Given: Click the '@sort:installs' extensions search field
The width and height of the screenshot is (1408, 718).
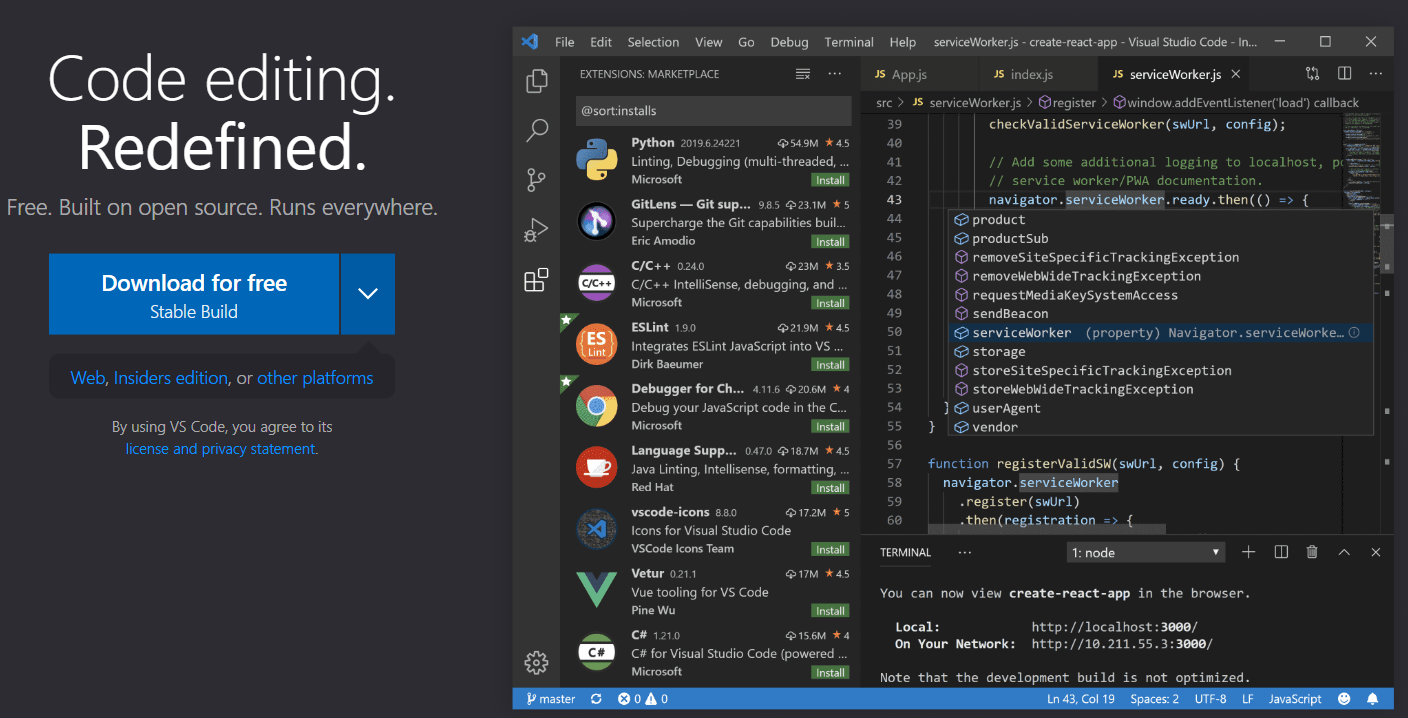Looking at the screenshot, I should [714, 110].
